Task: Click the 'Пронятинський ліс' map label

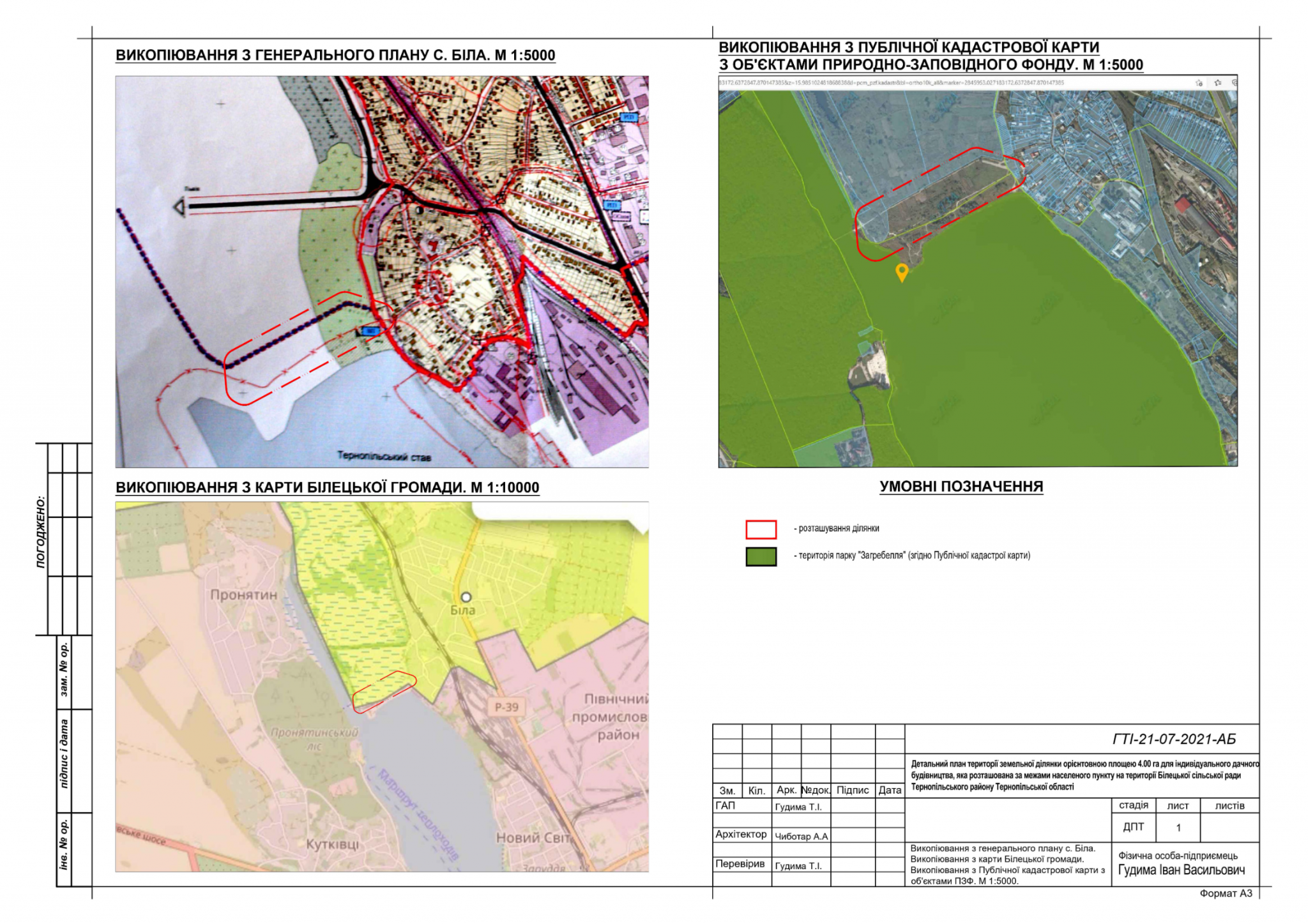Action: 314,738
